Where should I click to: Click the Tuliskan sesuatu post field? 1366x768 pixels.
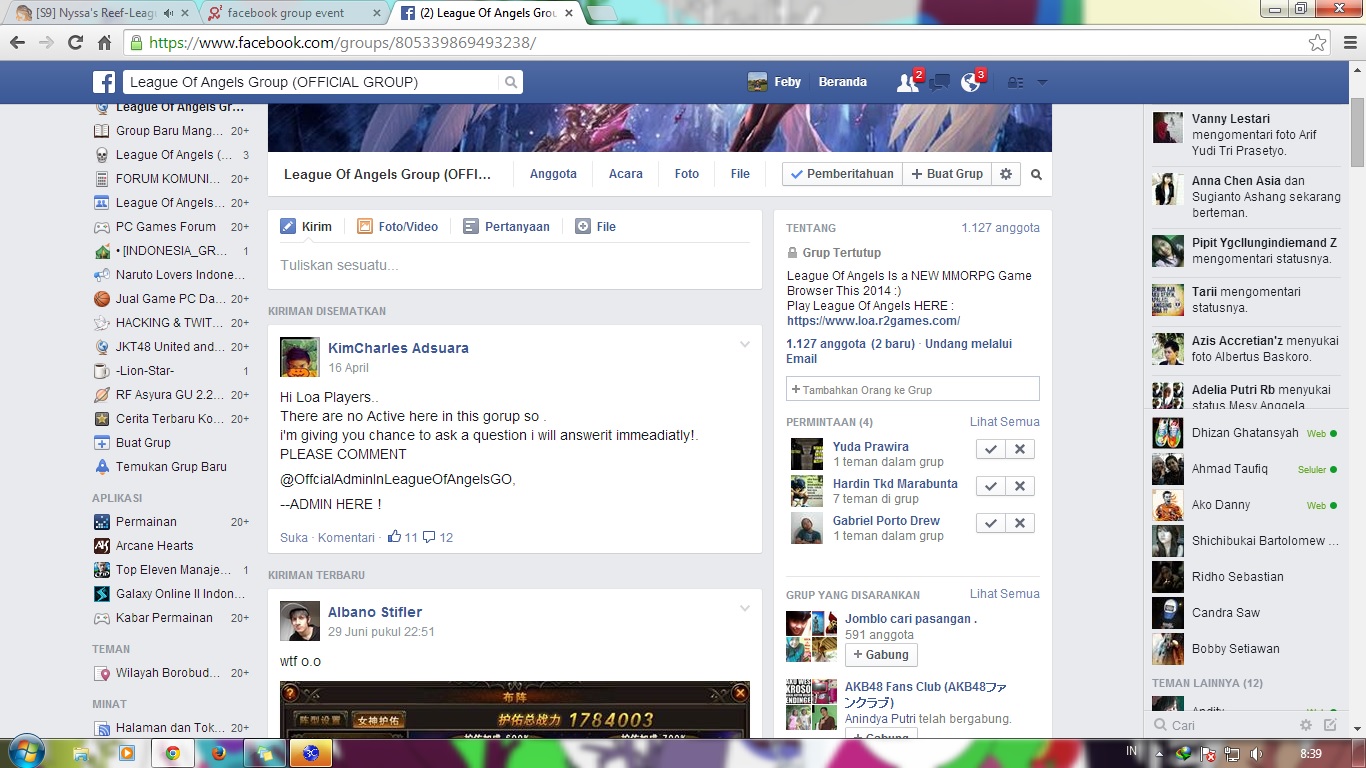514,266
